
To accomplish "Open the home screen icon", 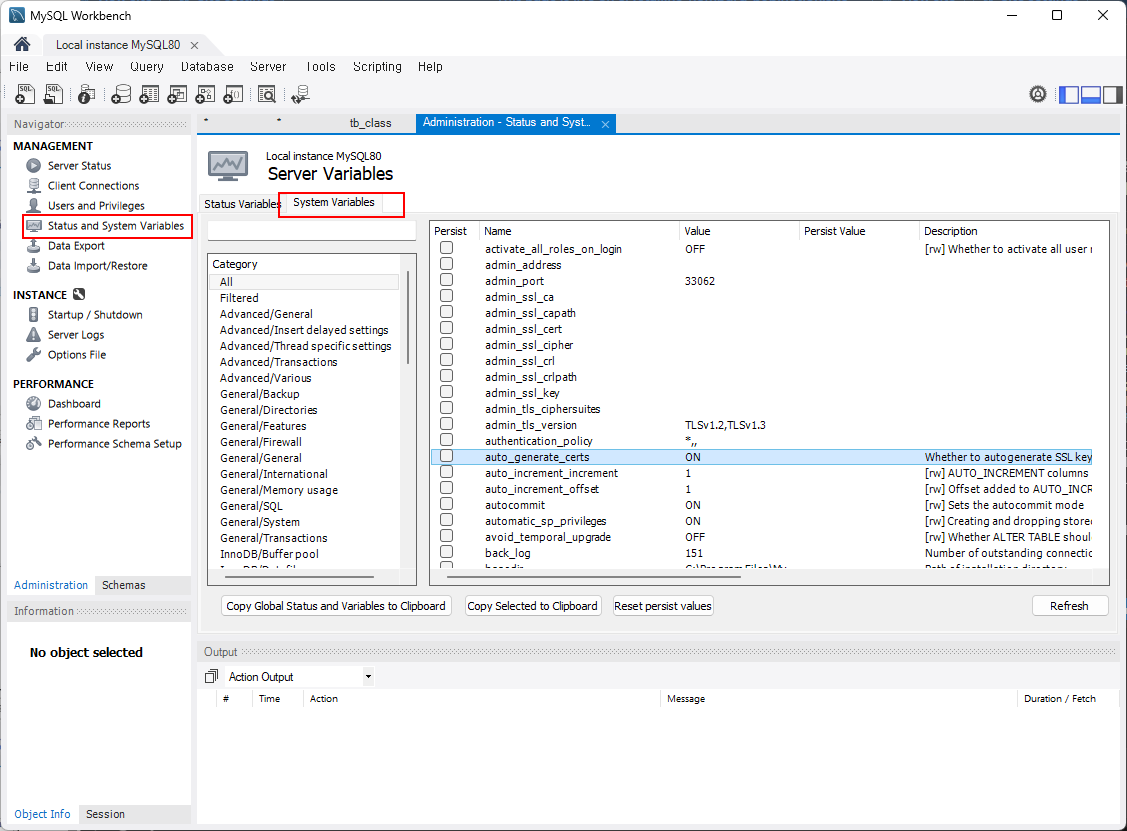I will 22,45.
